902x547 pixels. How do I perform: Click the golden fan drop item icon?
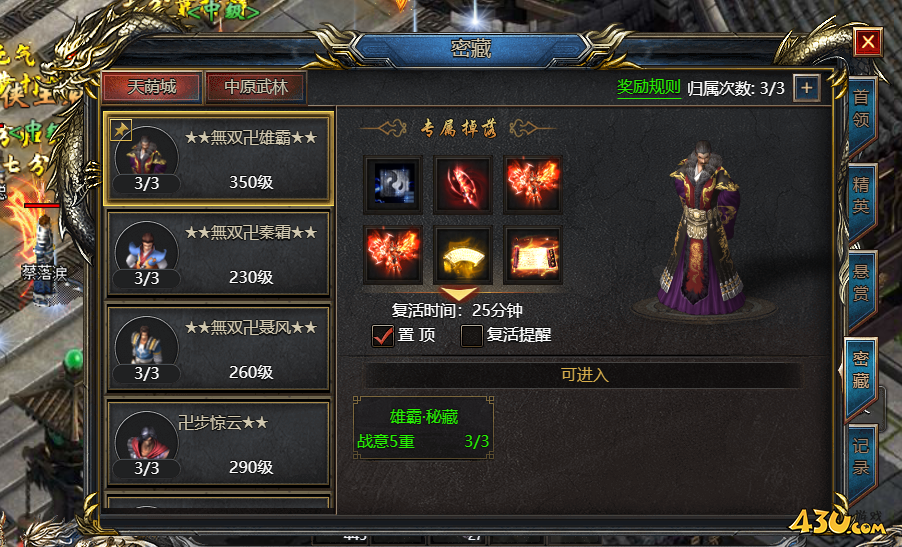pyautogui.click(x=463, y=254)
